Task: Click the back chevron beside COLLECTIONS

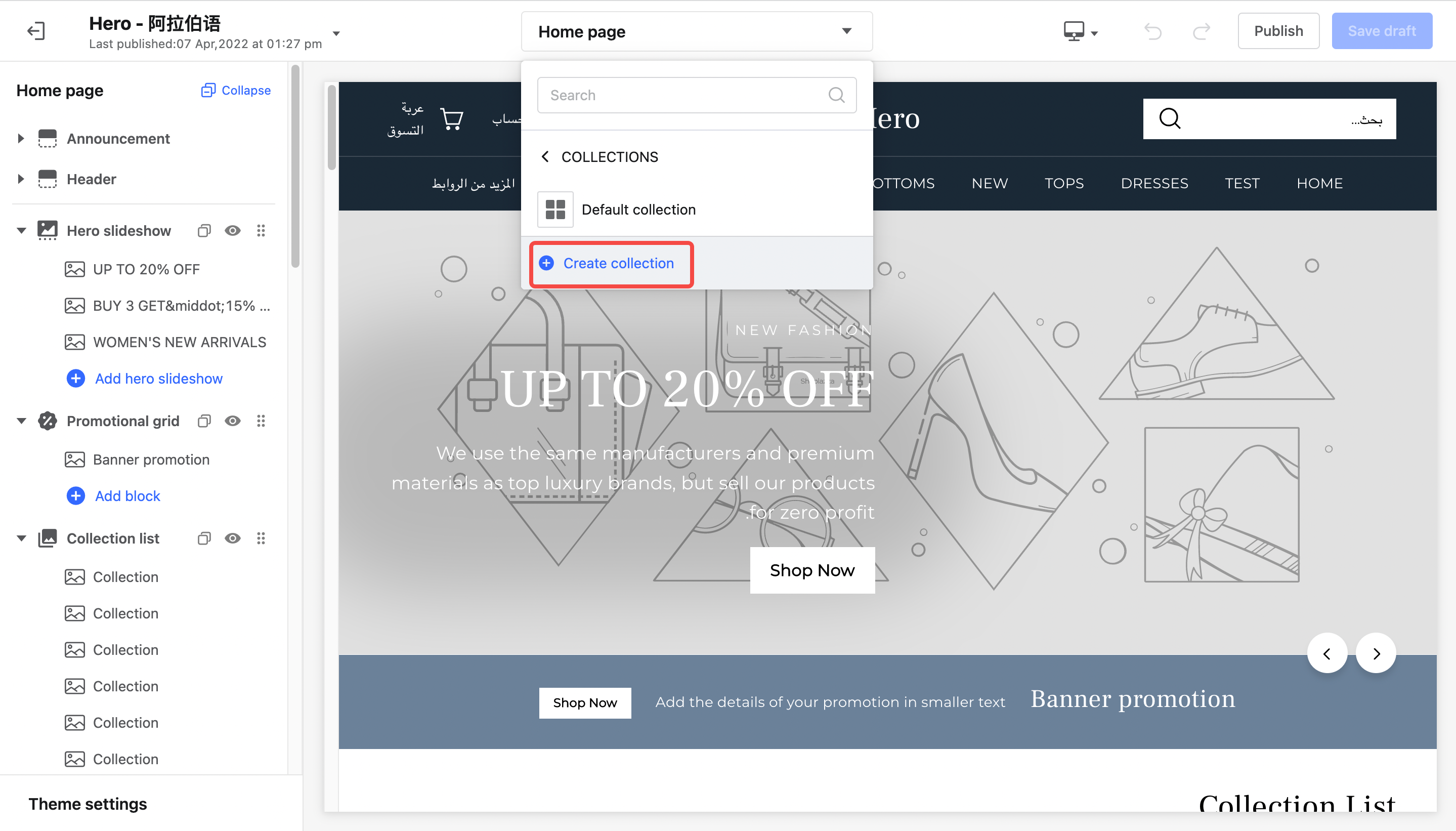Action: pyautogui.click(x=545, y=156)
